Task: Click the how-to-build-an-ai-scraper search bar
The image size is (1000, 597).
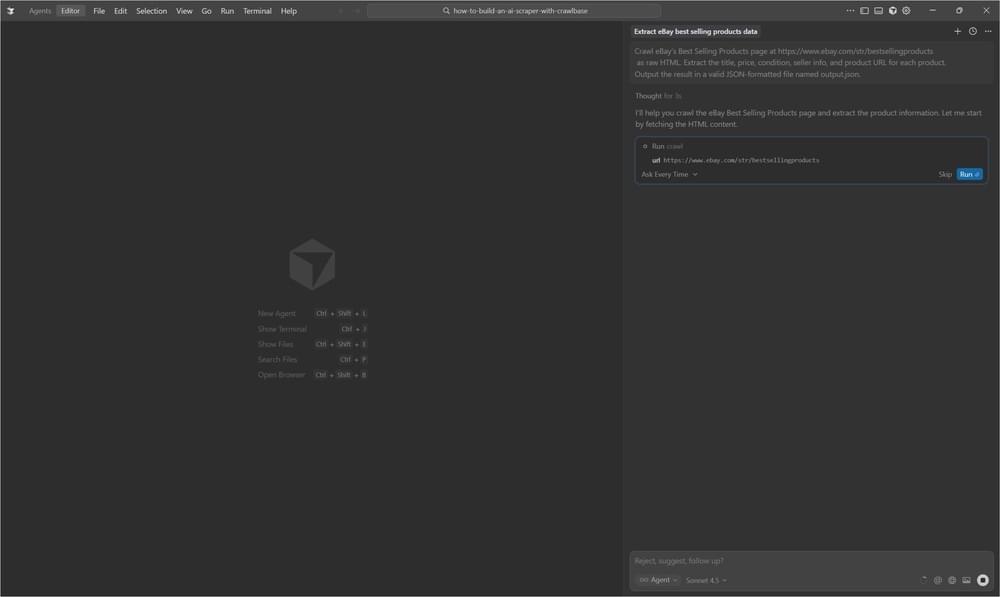Action: pos(518,10)
